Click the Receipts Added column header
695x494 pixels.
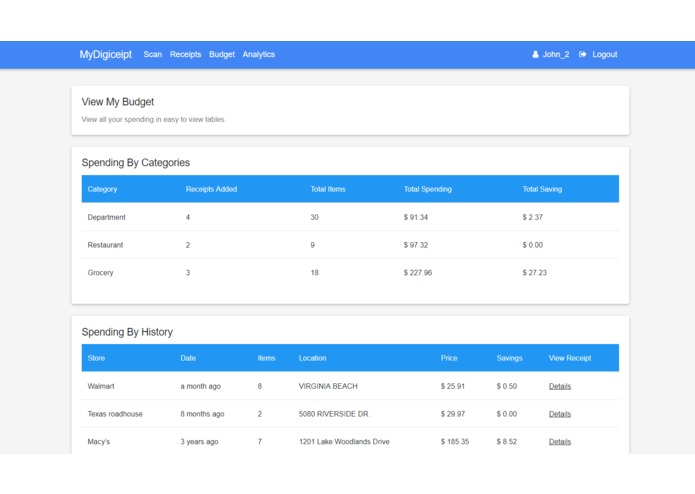[x=211, y=189]
